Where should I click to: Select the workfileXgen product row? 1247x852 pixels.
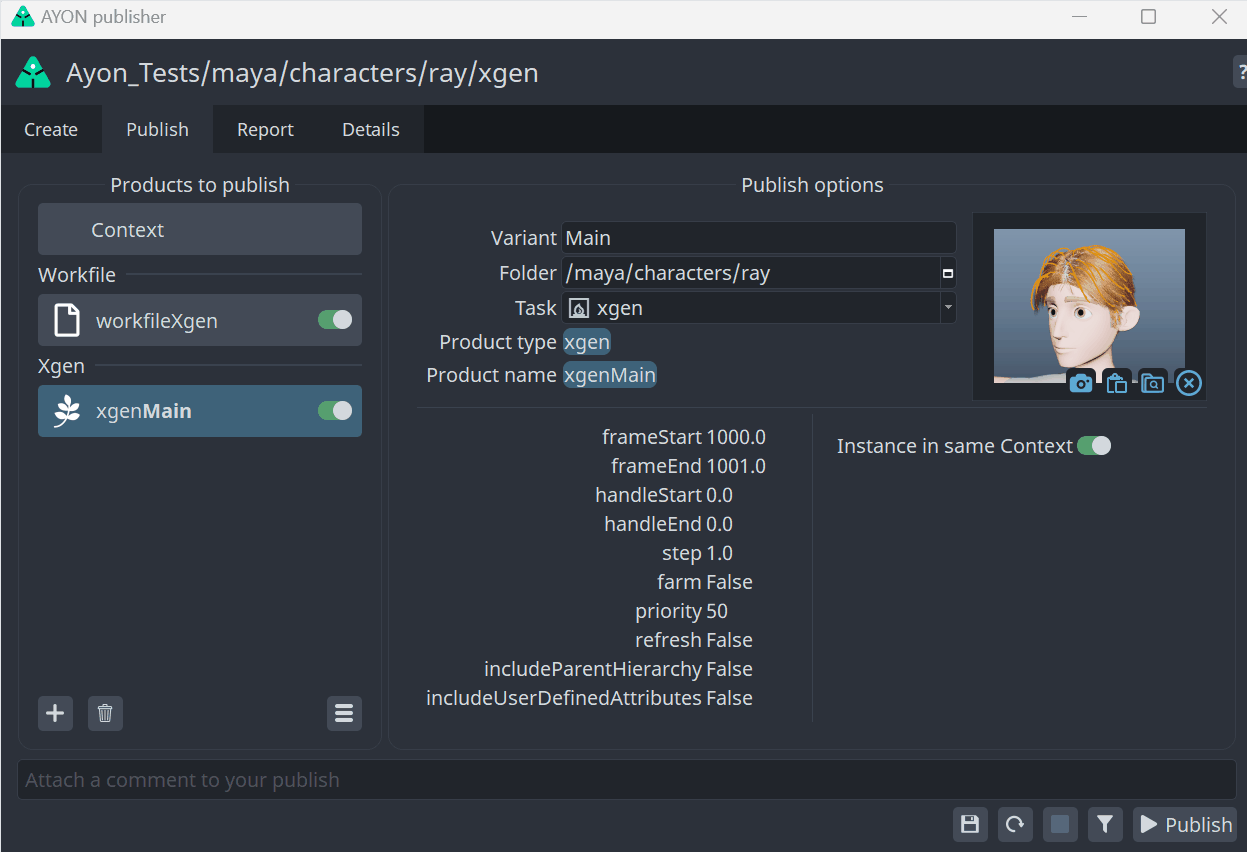point(200,320)
